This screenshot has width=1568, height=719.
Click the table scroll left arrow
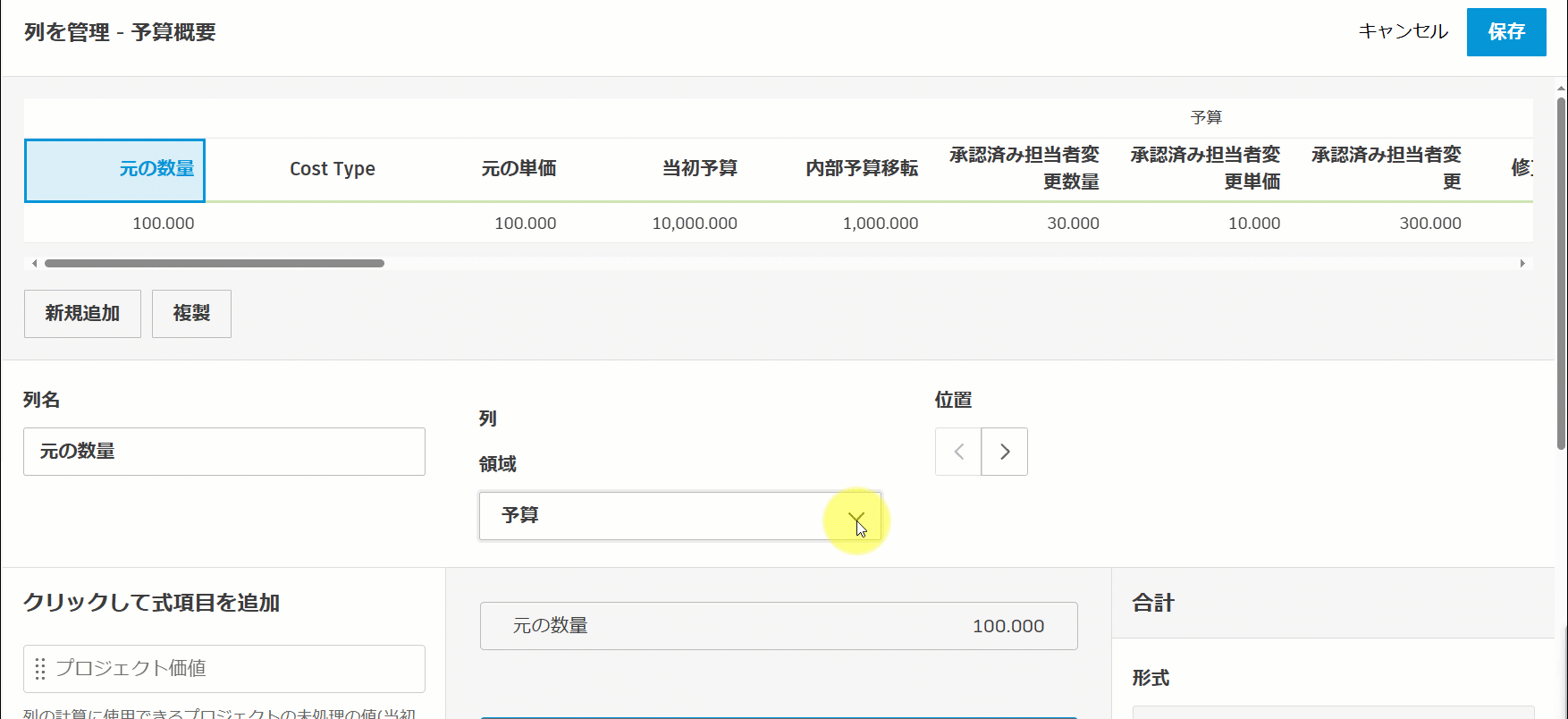(x=34, y=264)
